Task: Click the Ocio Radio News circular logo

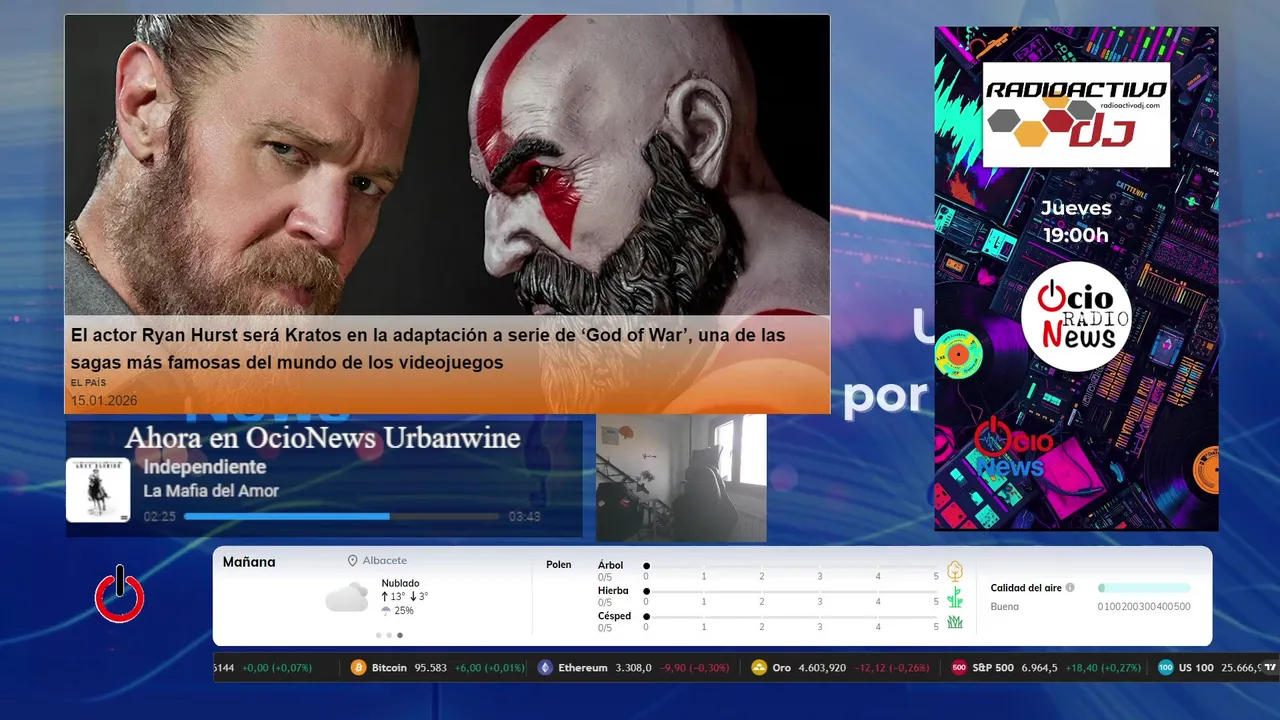Action: pyautogui.click(x=1076, y=317)
